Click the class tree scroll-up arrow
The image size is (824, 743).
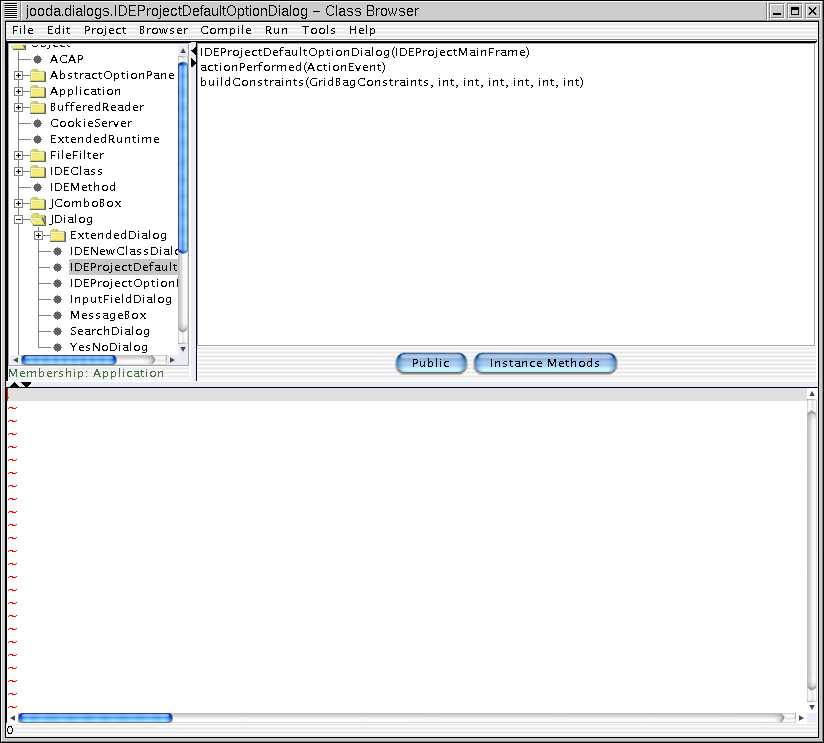(183, 51)
